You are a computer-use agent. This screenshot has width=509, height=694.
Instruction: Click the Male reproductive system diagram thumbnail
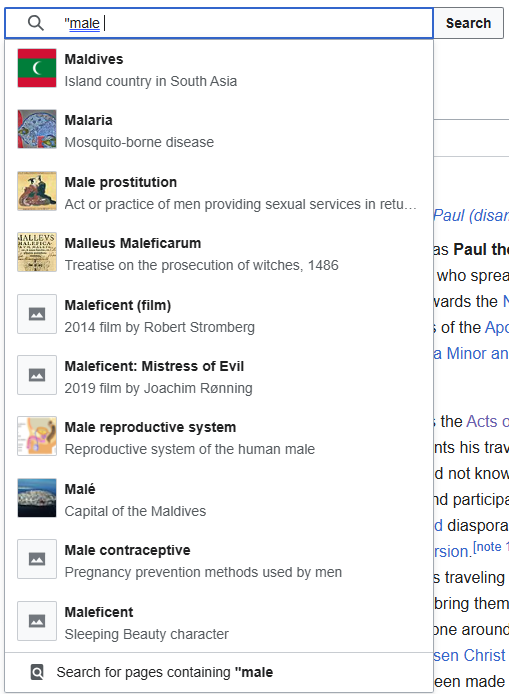pos(37,436)
